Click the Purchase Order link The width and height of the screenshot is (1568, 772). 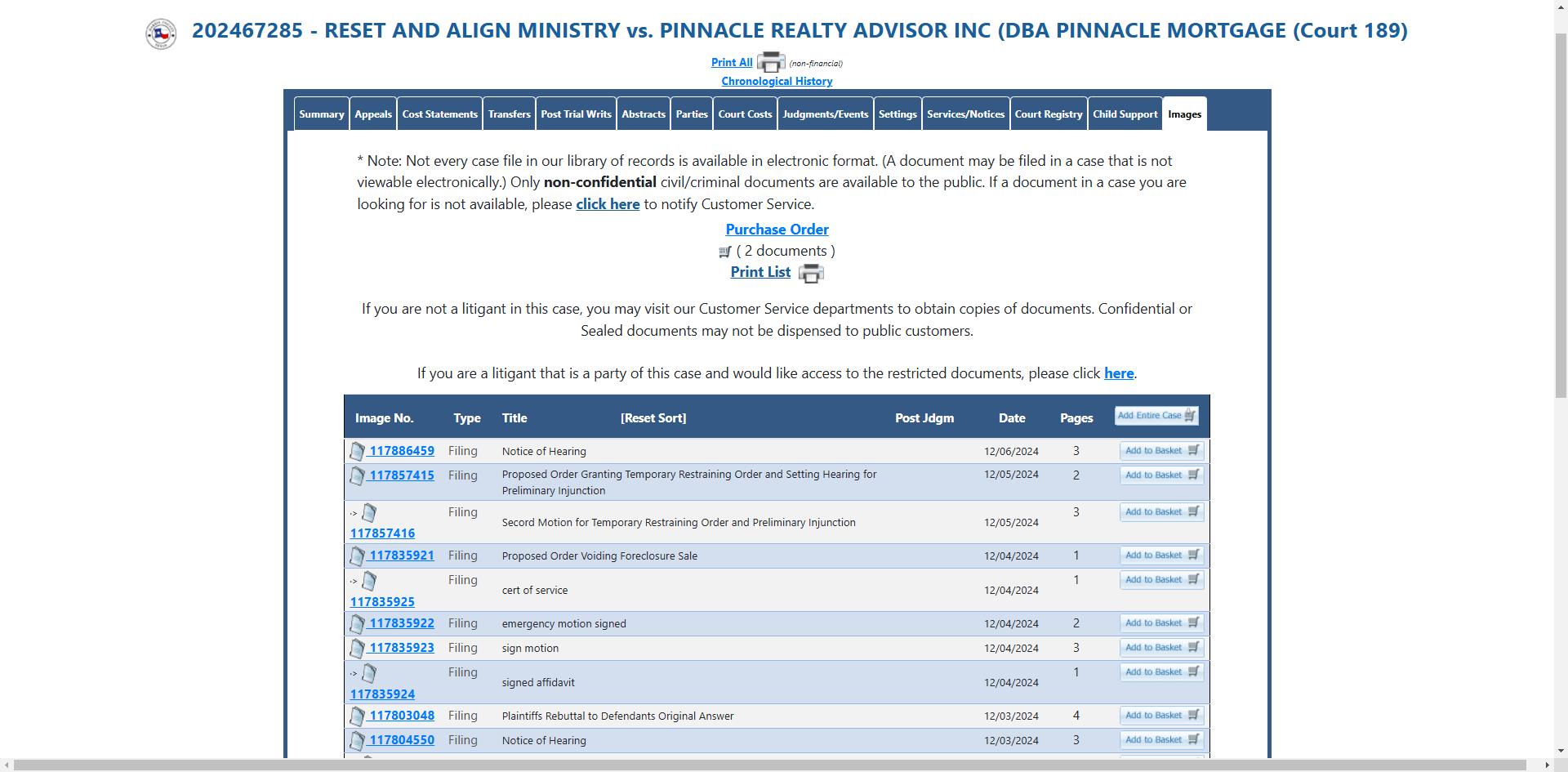click(x=777, y=230)
